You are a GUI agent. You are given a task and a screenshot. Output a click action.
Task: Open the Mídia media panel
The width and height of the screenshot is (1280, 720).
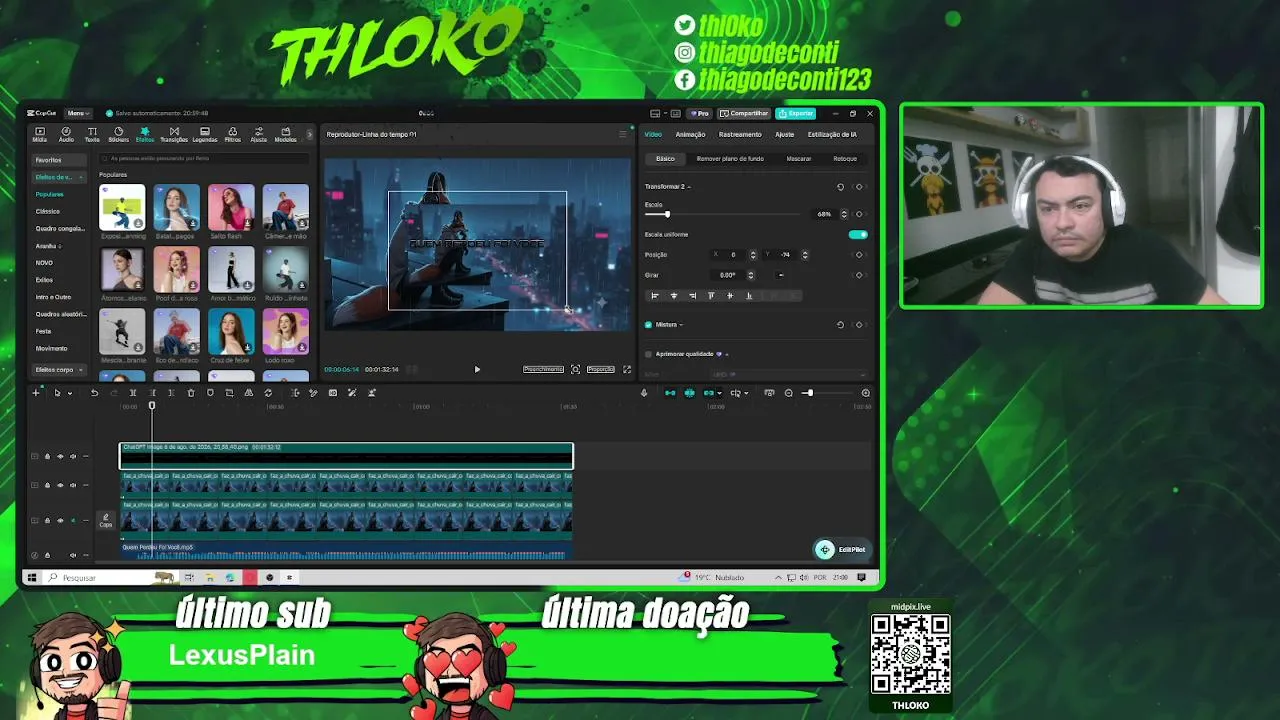[40, 134]
